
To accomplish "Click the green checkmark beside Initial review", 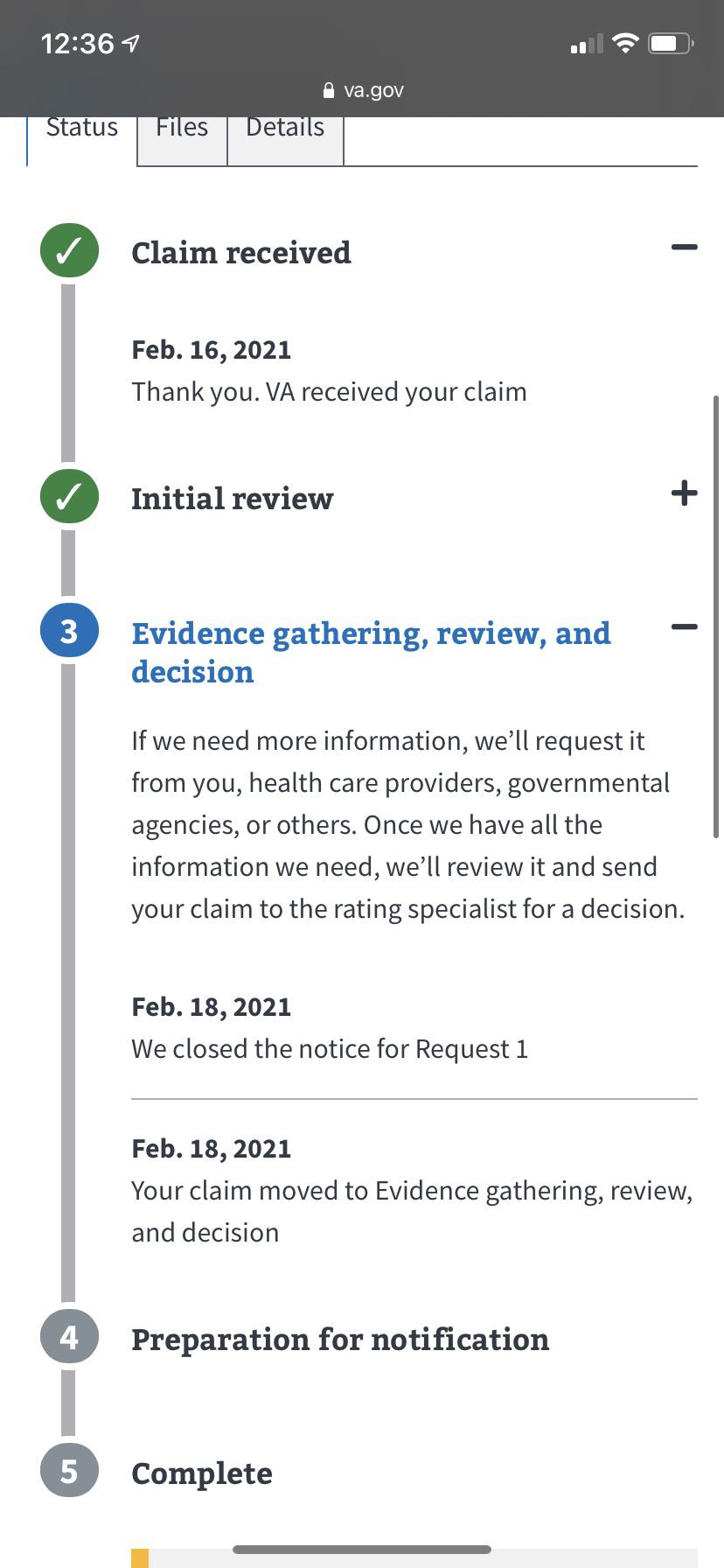I will (69, 496).
